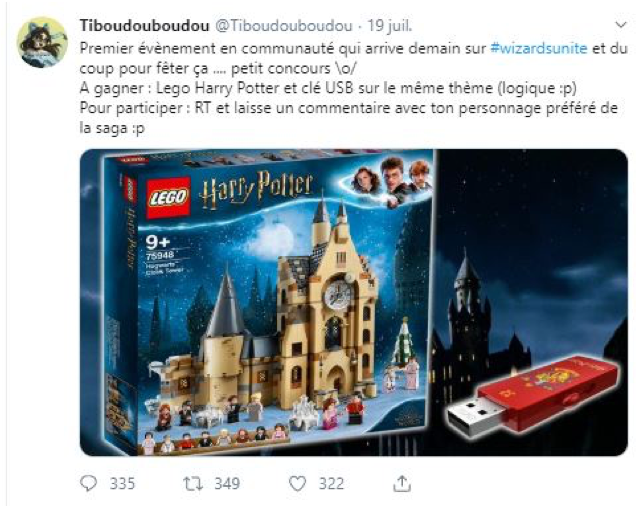This screenshot has width=639, height=506.
Task: View the 335 replies count
Action: click(x=122, y=484)
